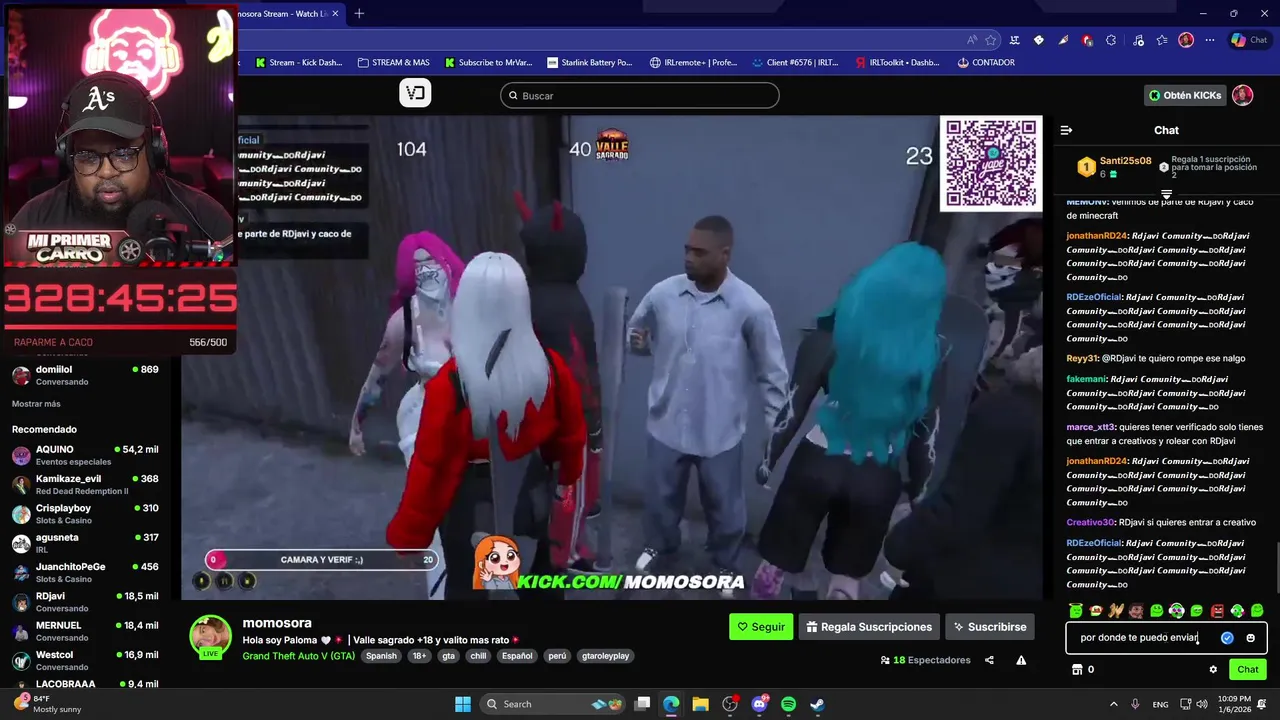
Task: Click the Spanish language tag
Action: pos(381,656)
